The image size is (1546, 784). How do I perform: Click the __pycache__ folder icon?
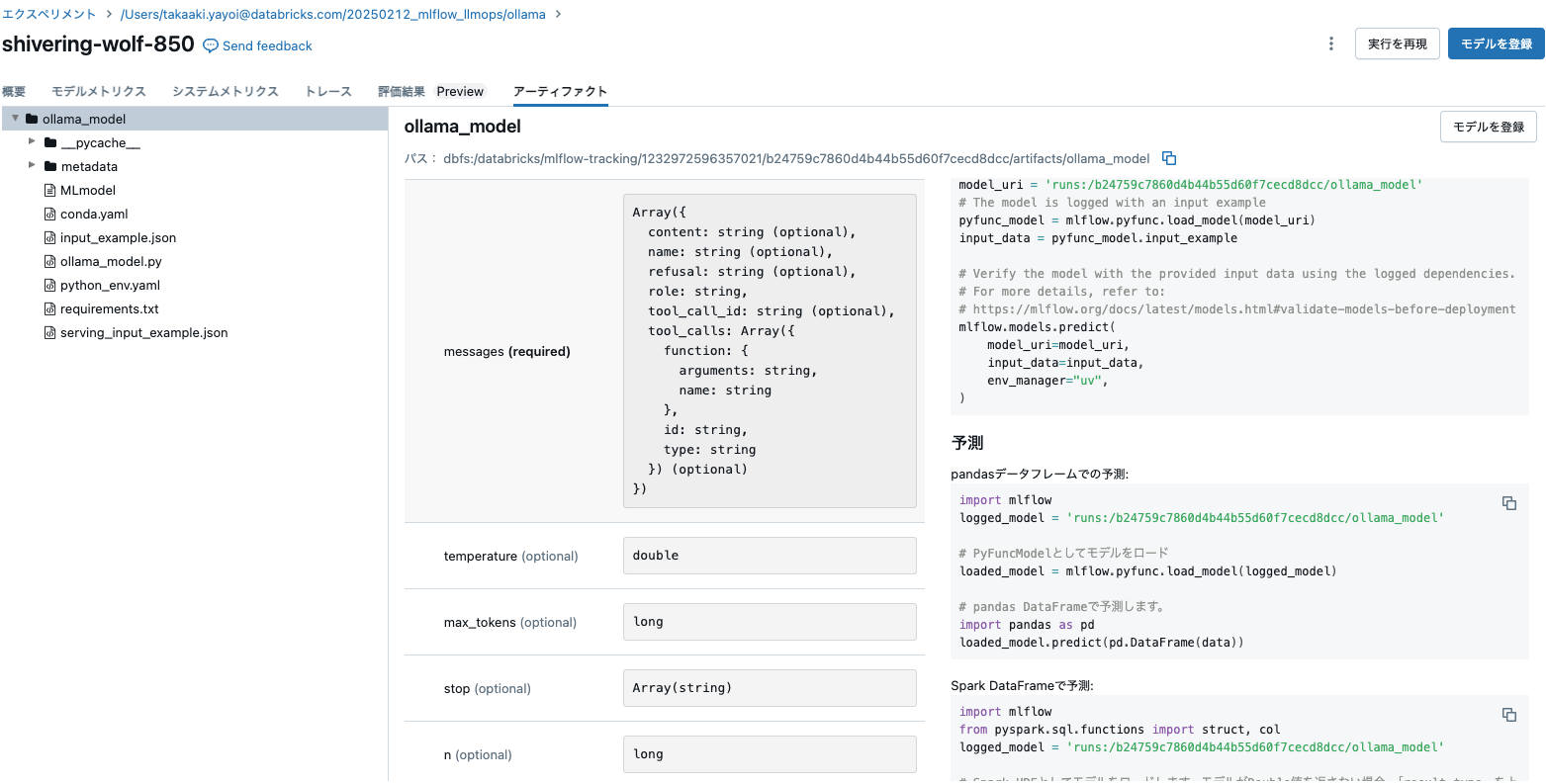pos(49,142)
